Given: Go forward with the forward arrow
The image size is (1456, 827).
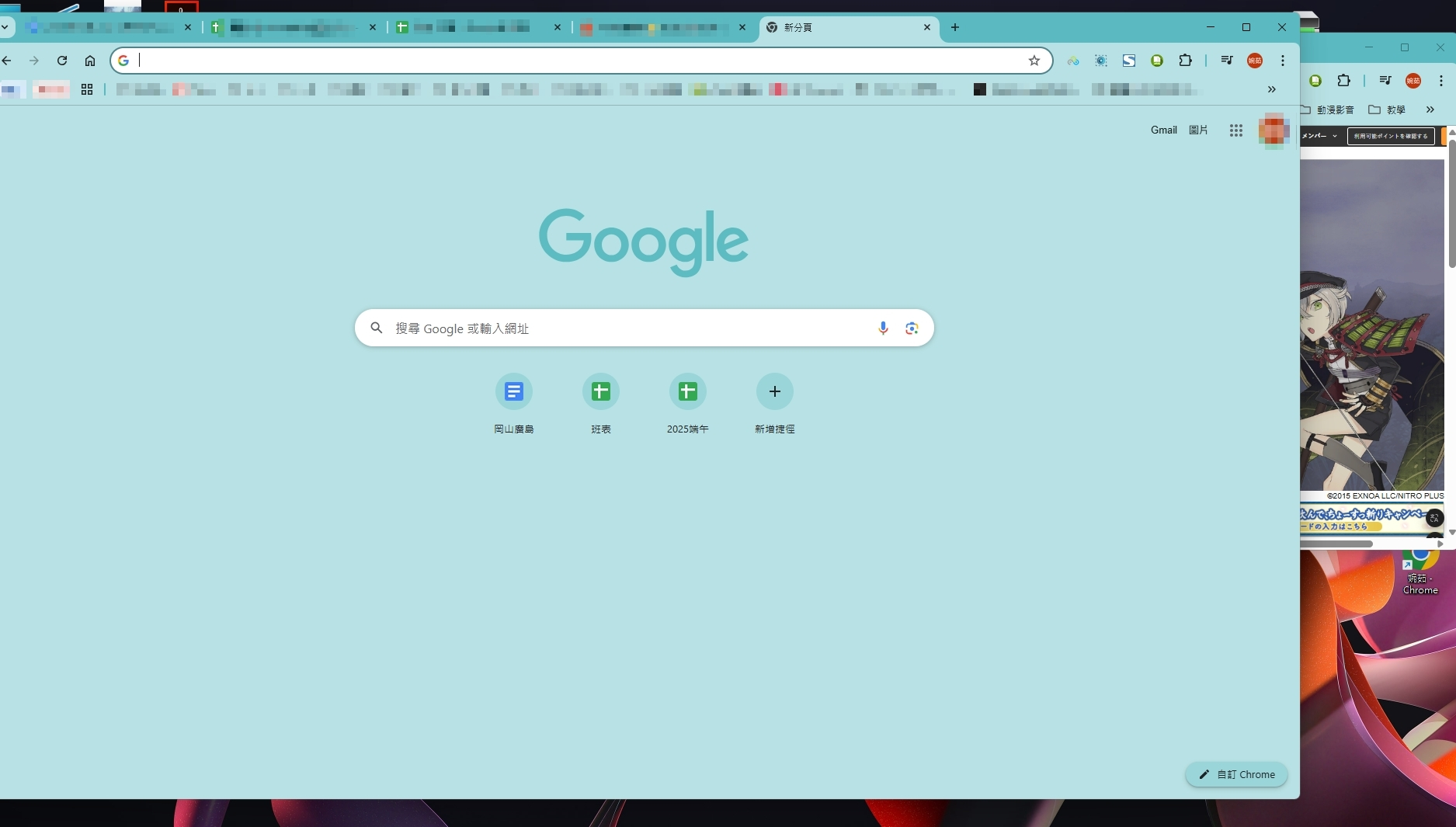Looking at the screenshot, I should point(34,61).
